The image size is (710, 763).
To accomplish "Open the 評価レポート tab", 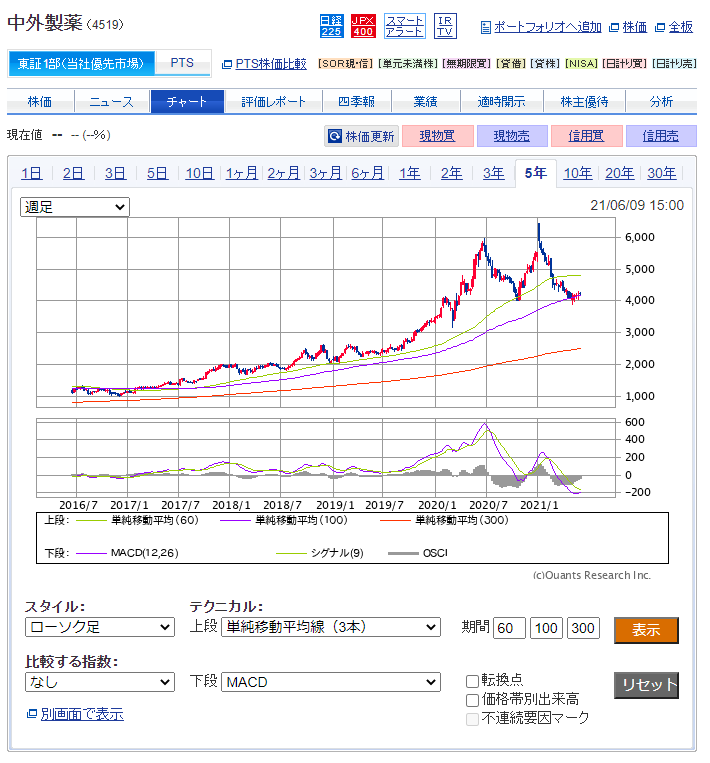I will pyautogui.click(x=273, y=101).
